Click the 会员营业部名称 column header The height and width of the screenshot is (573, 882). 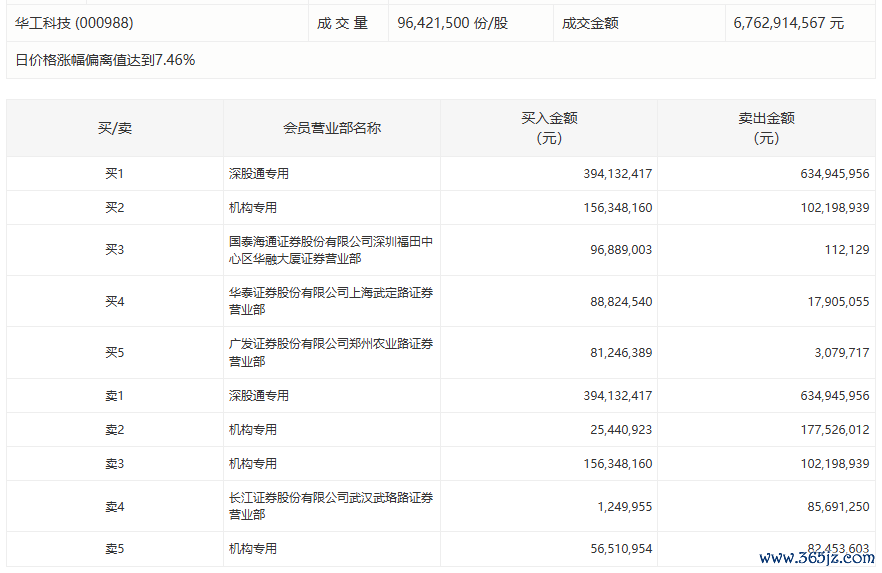pyautogui.click(x=332, y=128)
